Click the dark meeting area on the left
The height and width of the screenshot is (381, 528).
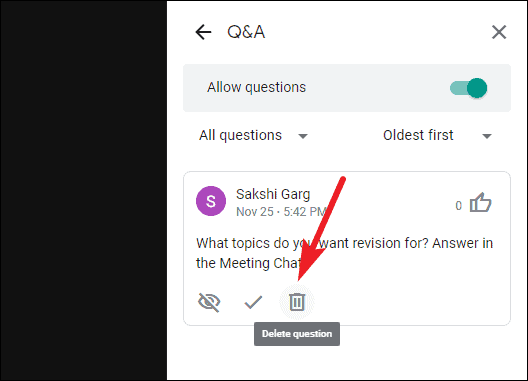(84, 190)
